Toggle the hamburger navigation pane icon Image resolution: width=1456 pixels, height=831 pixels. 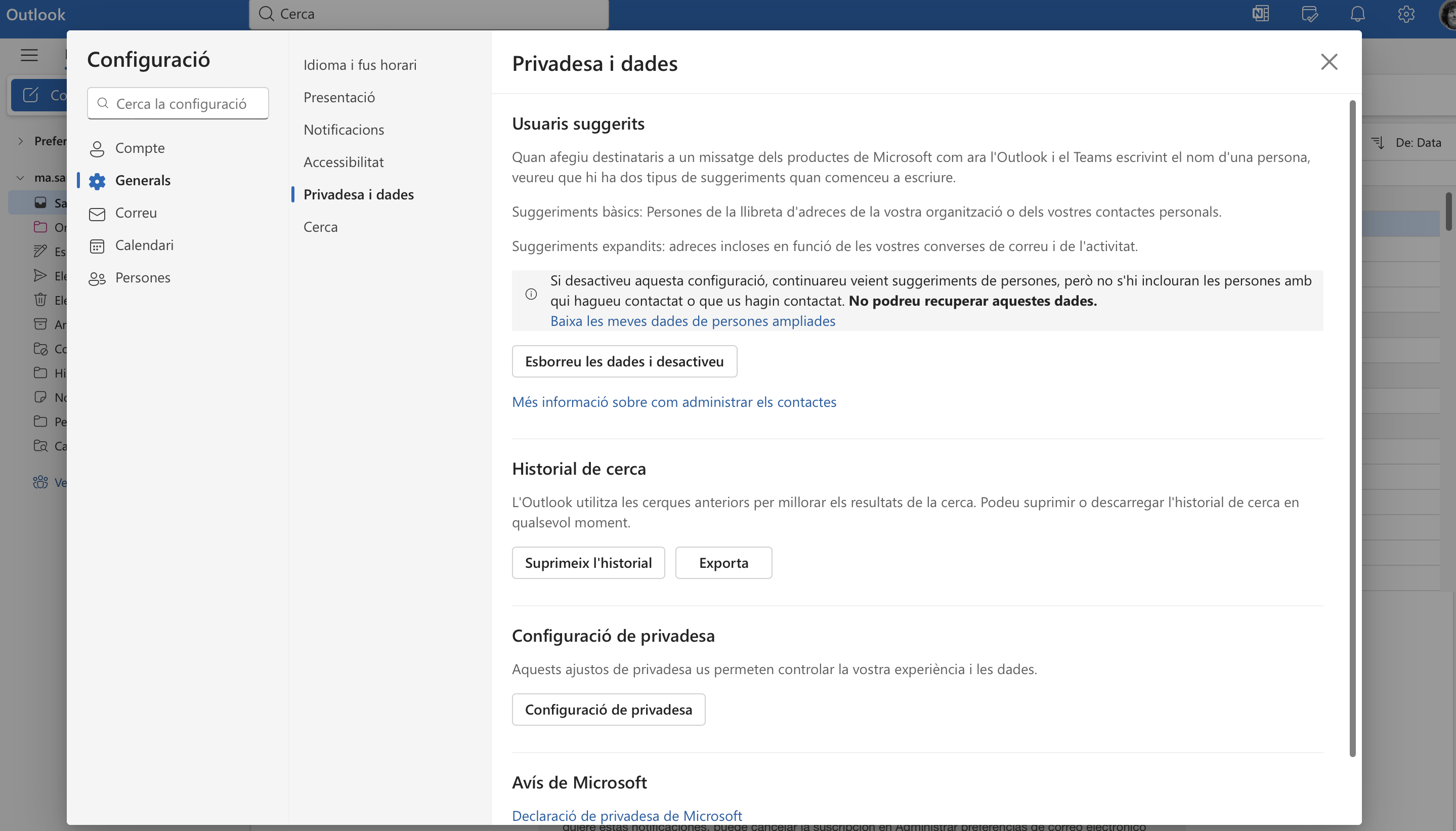(x=29, y=55)
